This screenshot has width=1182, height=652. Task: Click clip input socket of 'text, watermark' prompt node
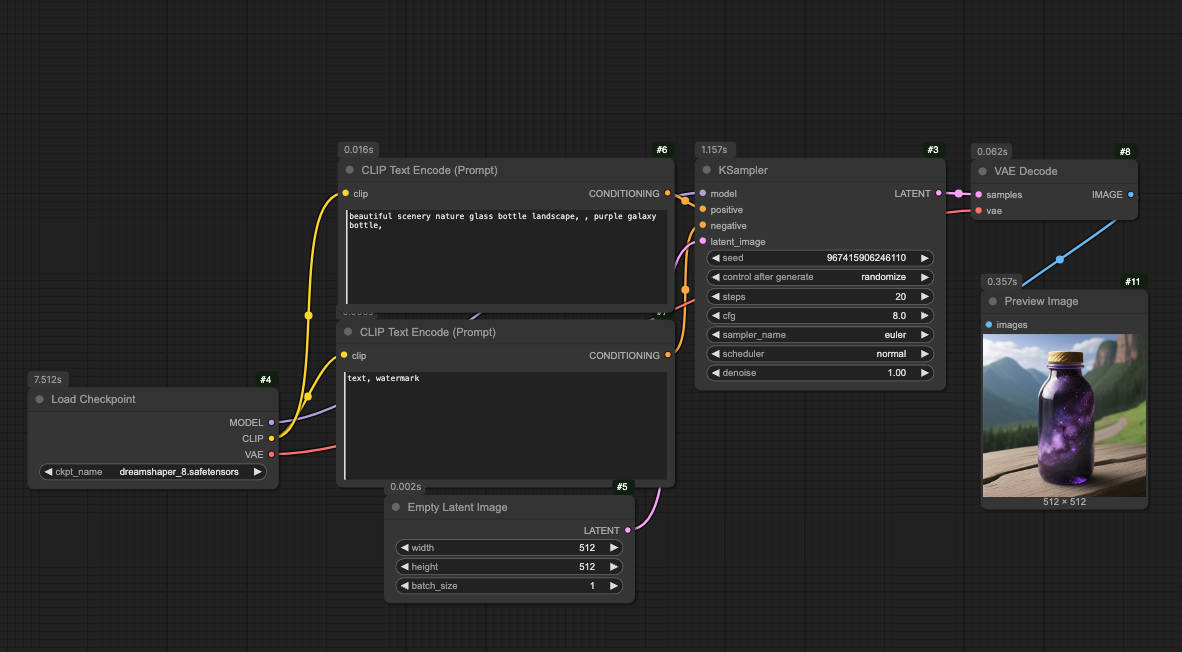344,356
